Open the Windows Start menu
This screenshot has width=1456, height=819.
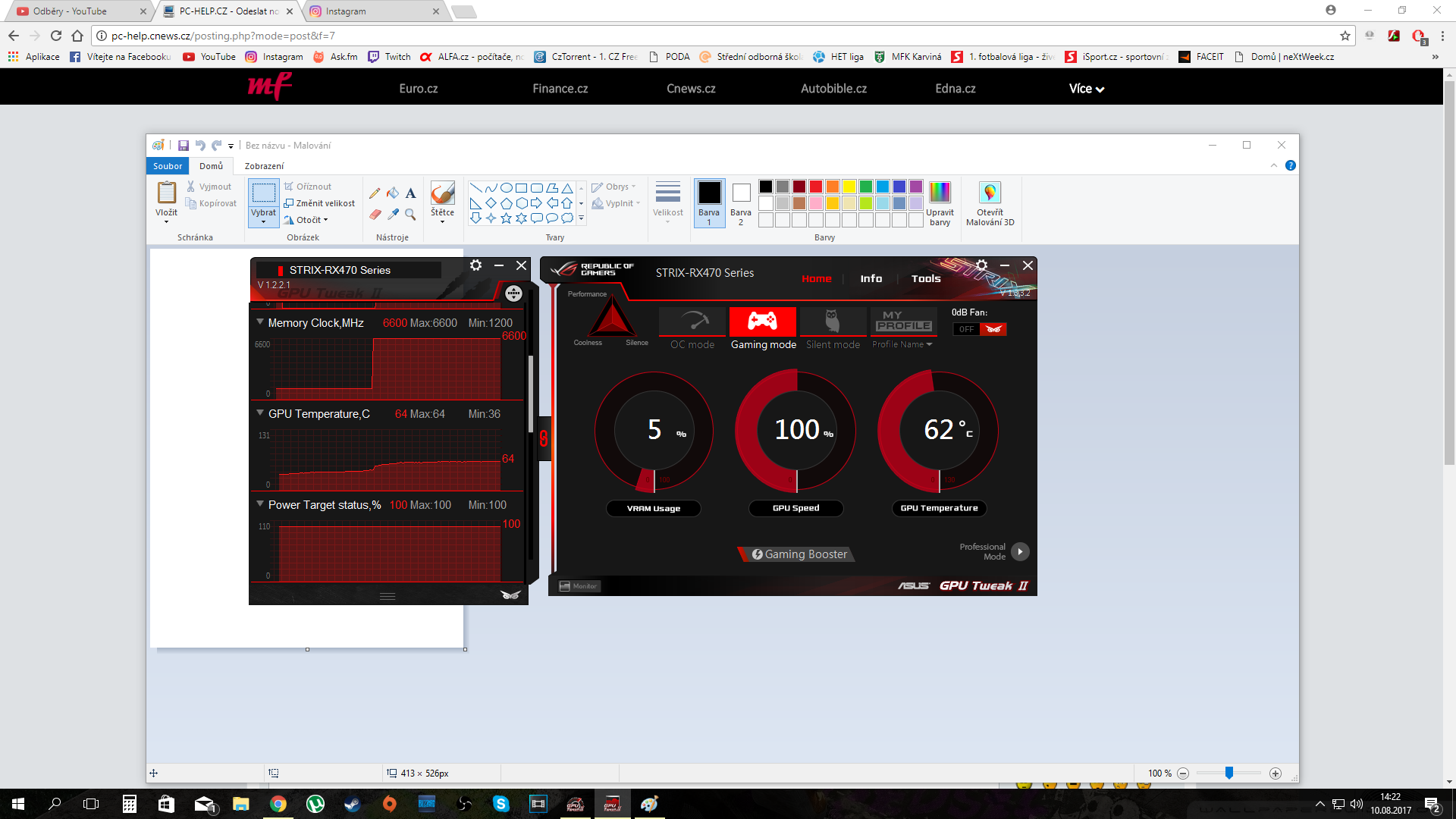coord(18,804)
